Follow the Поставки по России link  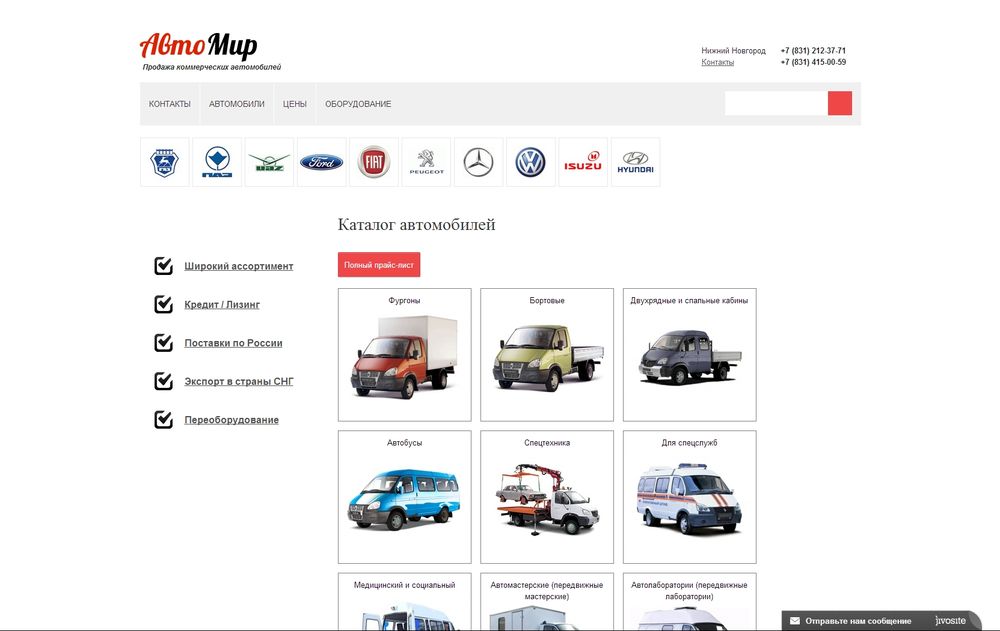pos(233,343)
